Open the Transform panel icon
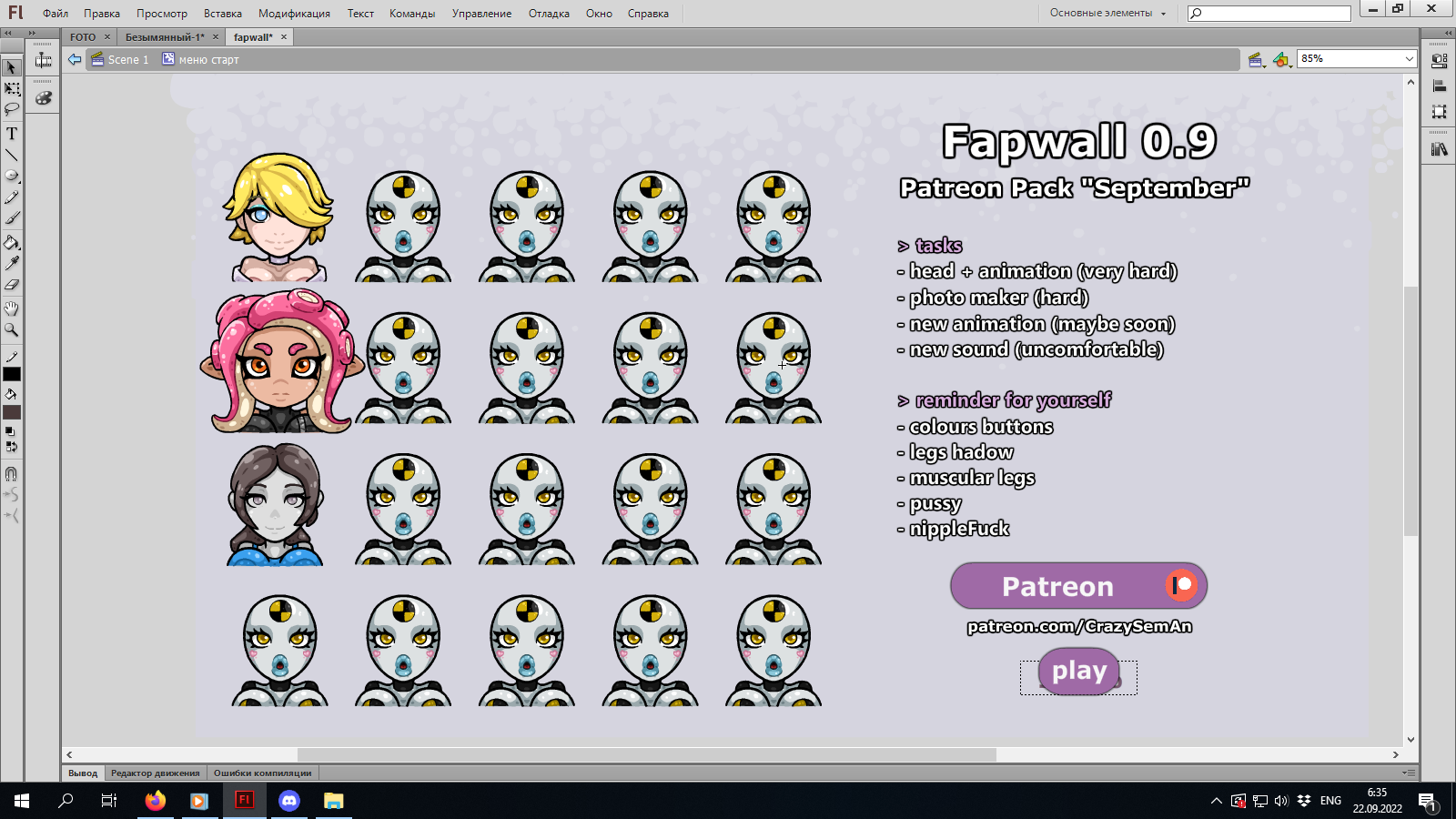This screenshot has height=819, width=1456. click(1439, 112)
